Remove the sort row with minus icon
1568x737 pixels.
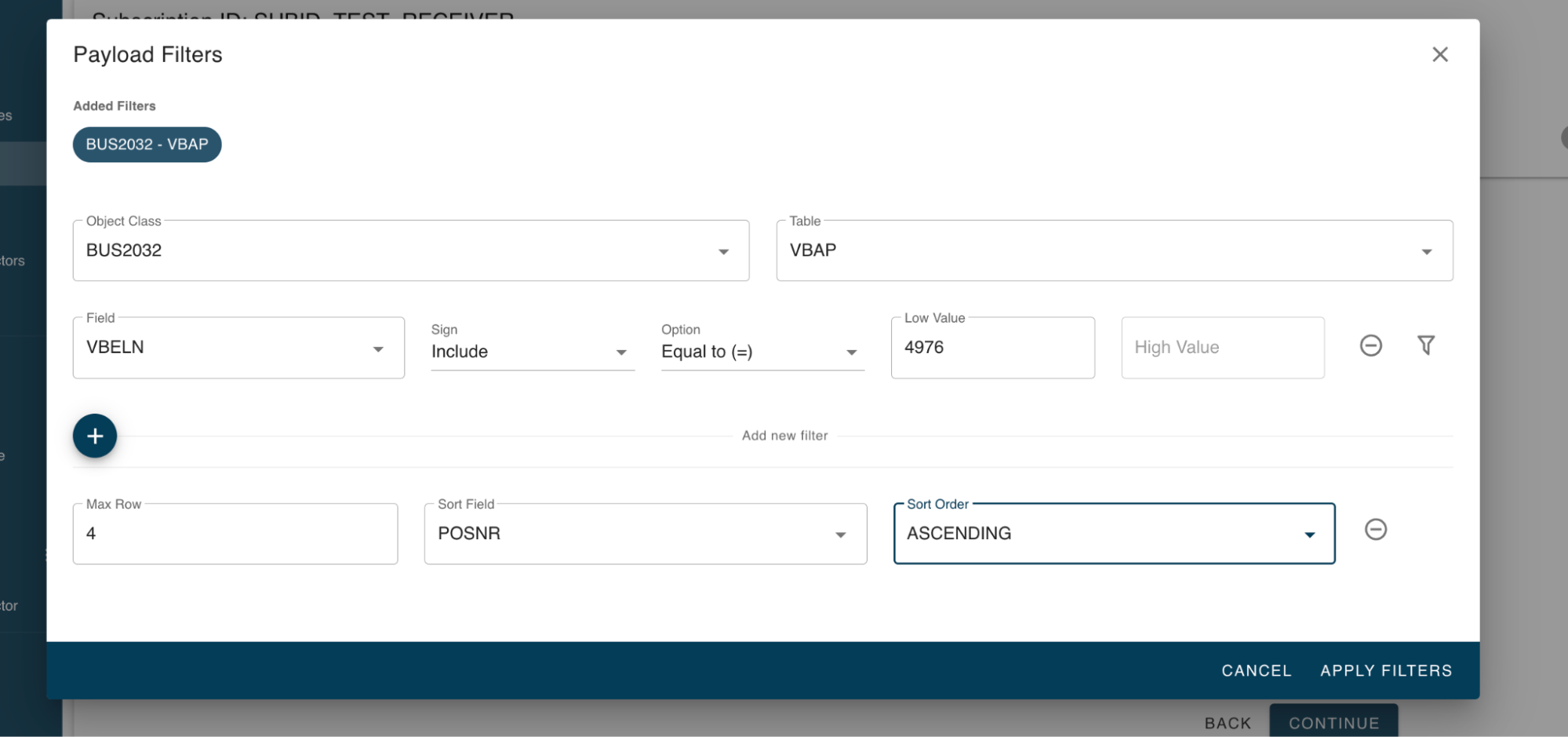(x=1375, y=530)
